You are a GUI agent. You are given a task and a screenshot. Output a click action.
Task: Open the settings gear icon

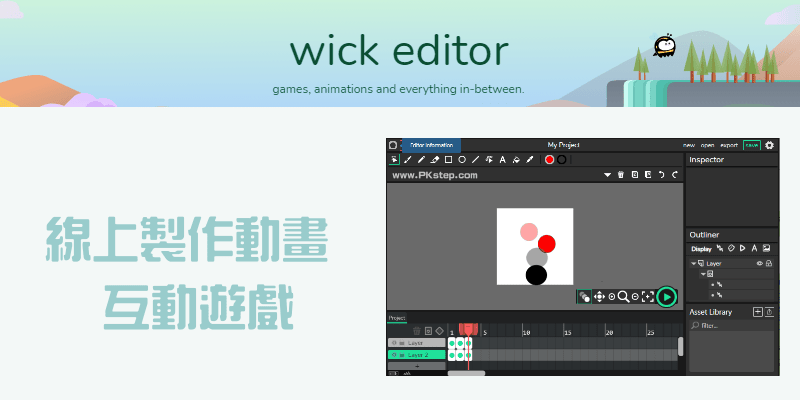pos(769,145)
